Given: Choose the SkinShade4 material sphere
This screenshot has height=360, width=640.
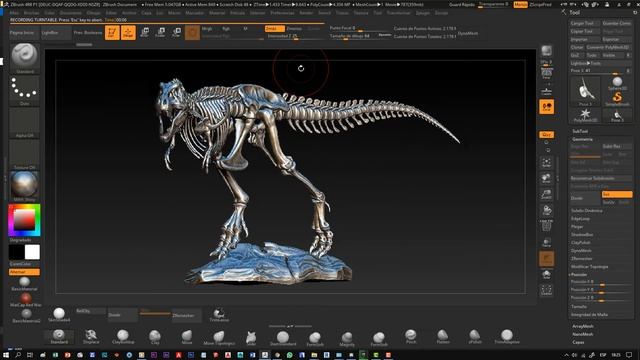Looking at the screenshot, I should coord(59,314).
